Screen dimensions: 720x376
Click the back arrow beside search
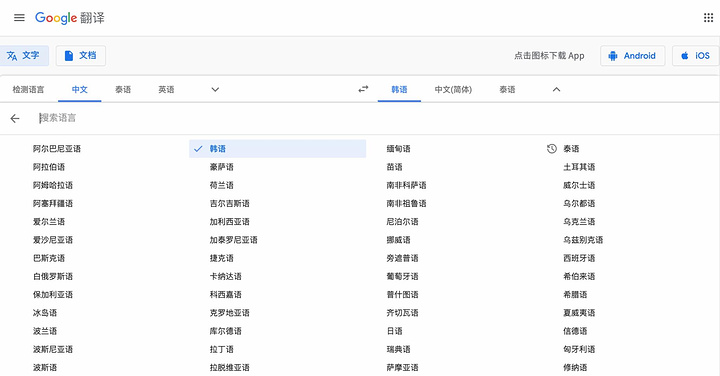(15, 118)
